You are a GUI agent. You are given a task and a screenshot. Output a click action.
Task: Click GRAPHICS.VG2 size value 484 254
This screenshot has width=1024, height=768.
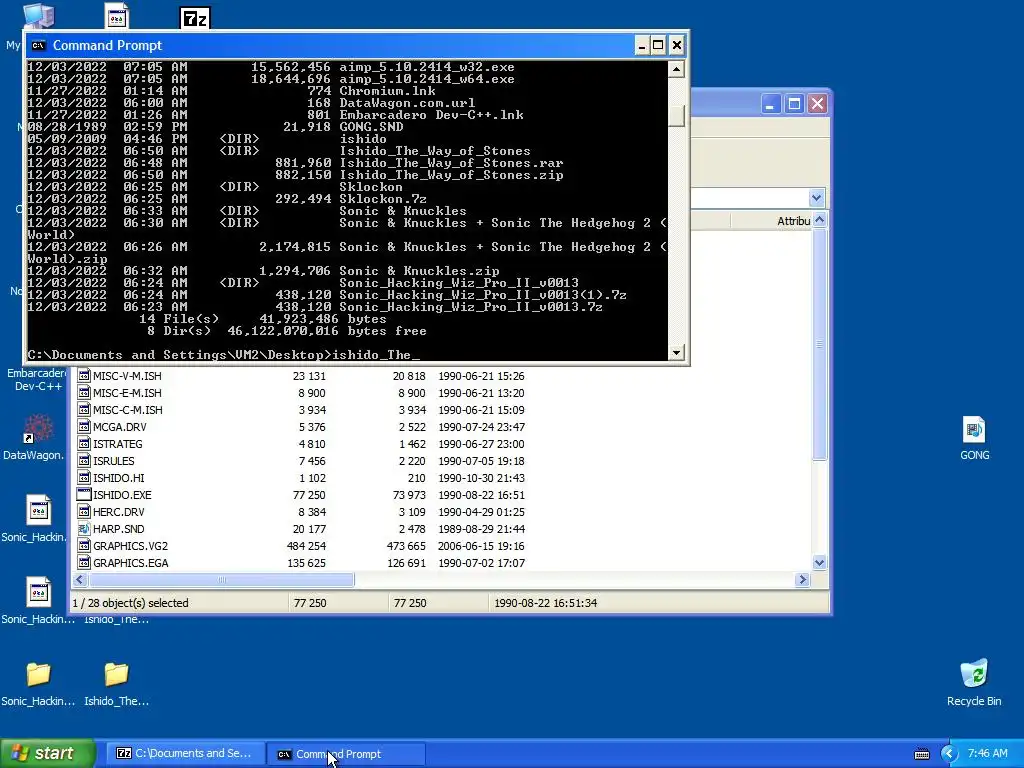(x=306, y=546)
